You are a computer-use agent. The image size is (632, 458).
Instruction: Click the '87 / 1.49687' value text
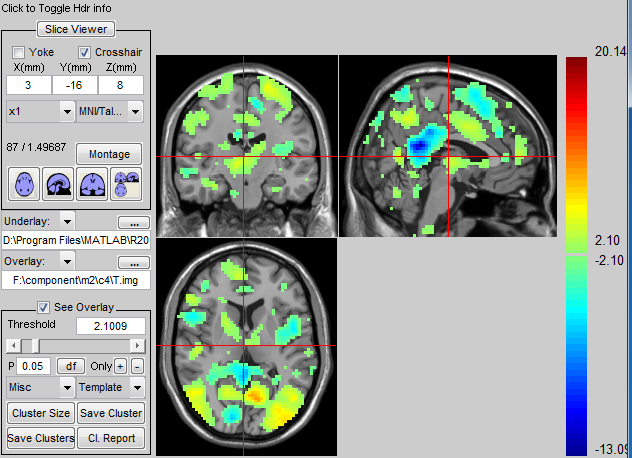[x=36, y=147]
